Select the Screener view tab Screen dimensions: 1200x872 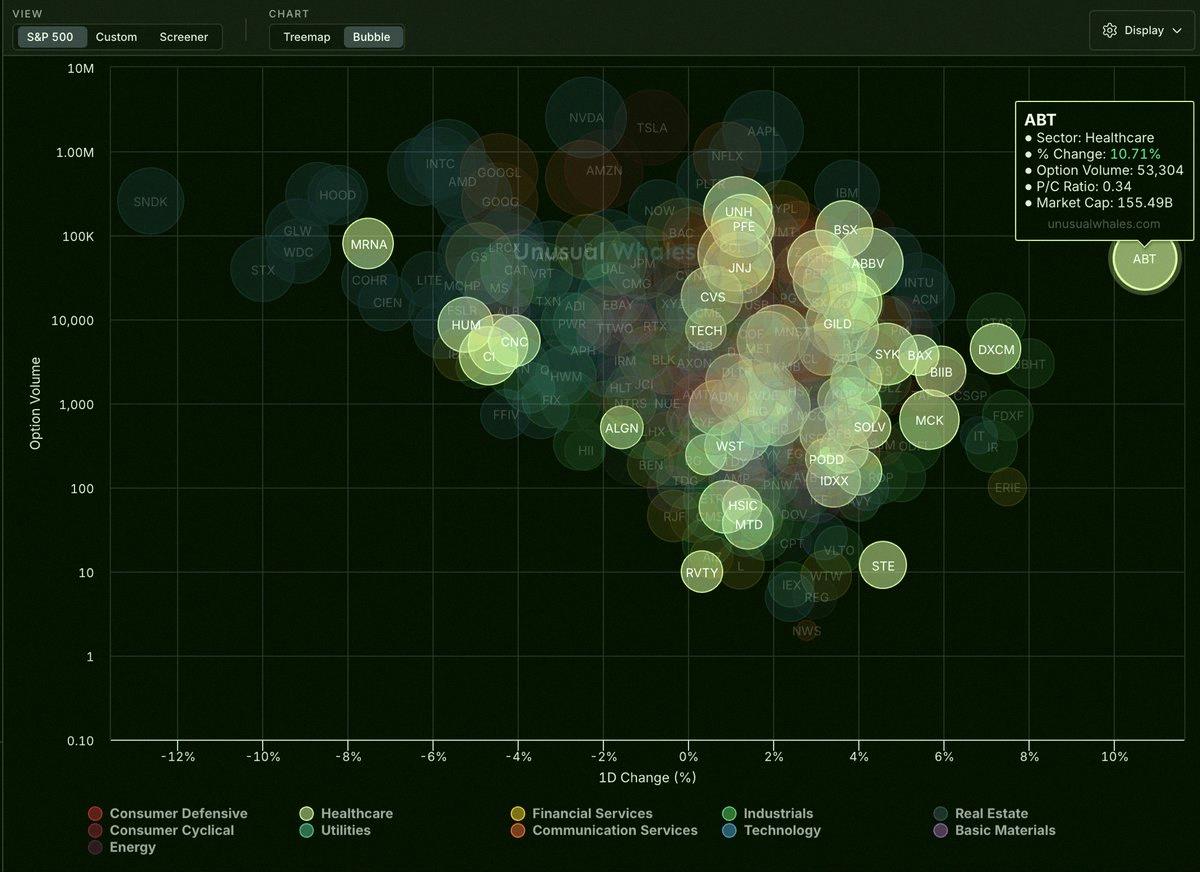[184, 37]
